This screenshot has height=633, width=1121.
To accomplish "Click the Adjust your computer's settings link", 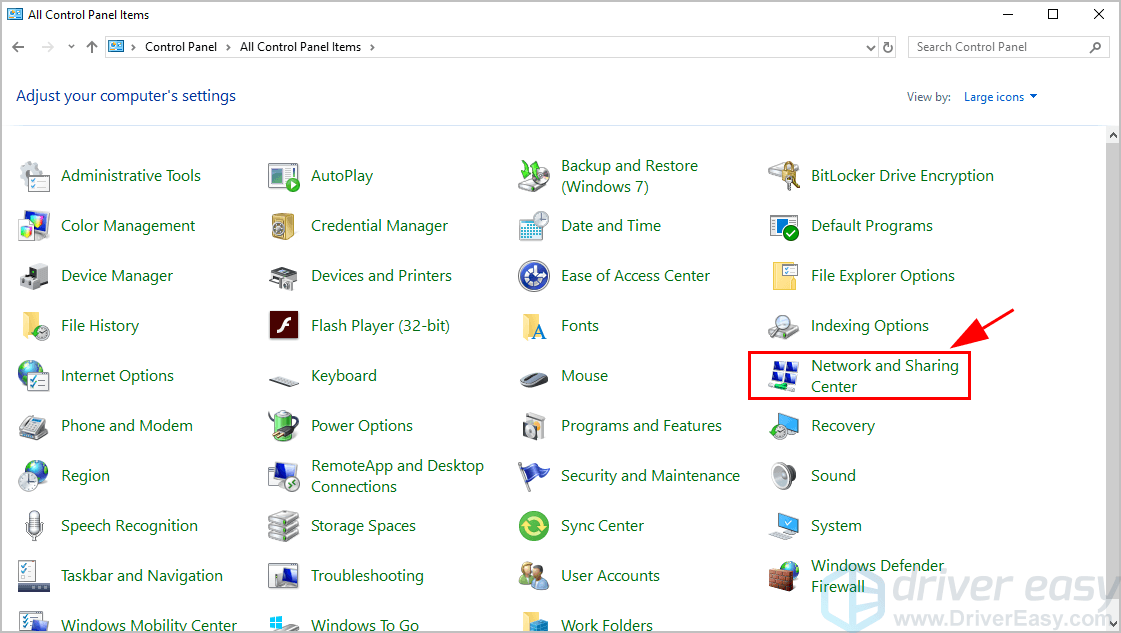I will point(125,96).
